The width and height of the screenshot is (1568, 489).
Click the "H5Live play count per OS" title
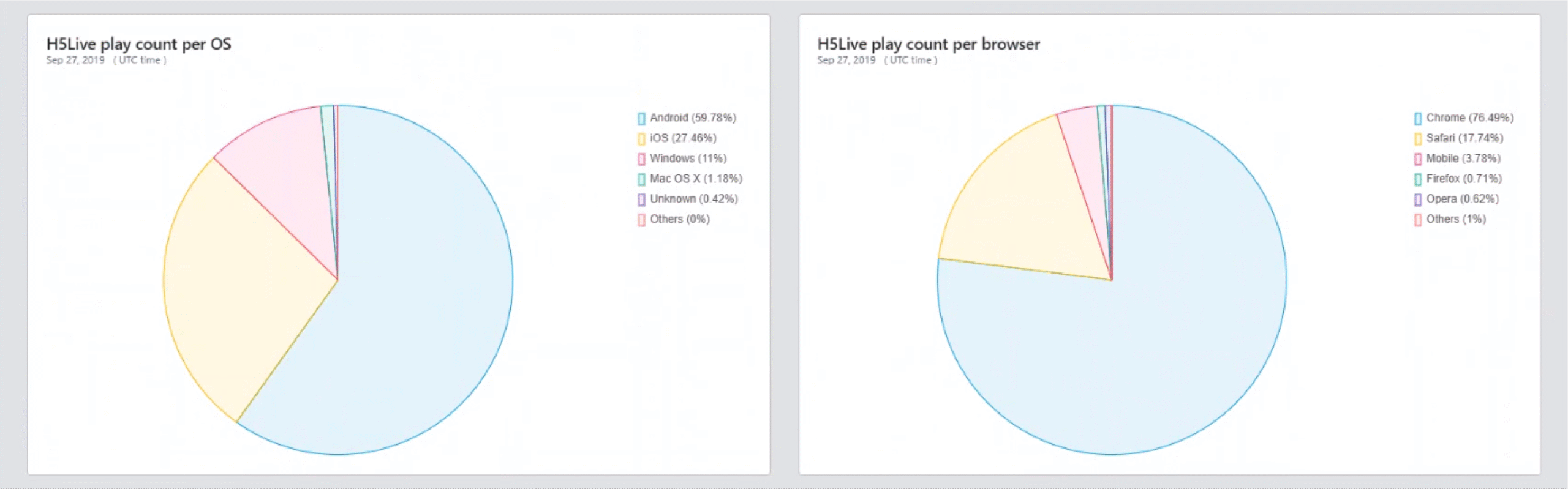[138, 44]
